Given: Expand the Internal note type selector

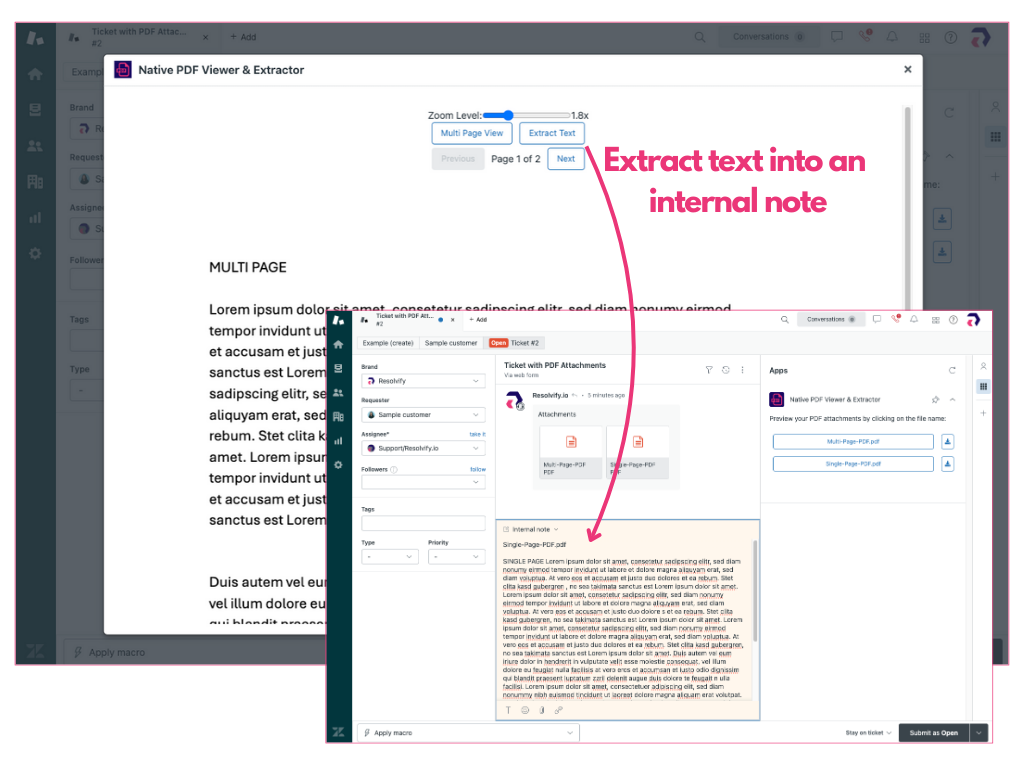Looking at the screenshot, I should tap(531, 529).
